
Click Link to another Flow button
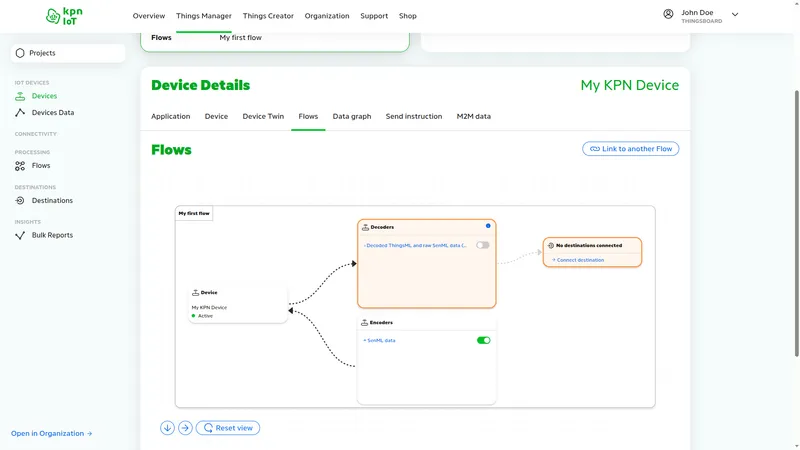click(631, 149)
